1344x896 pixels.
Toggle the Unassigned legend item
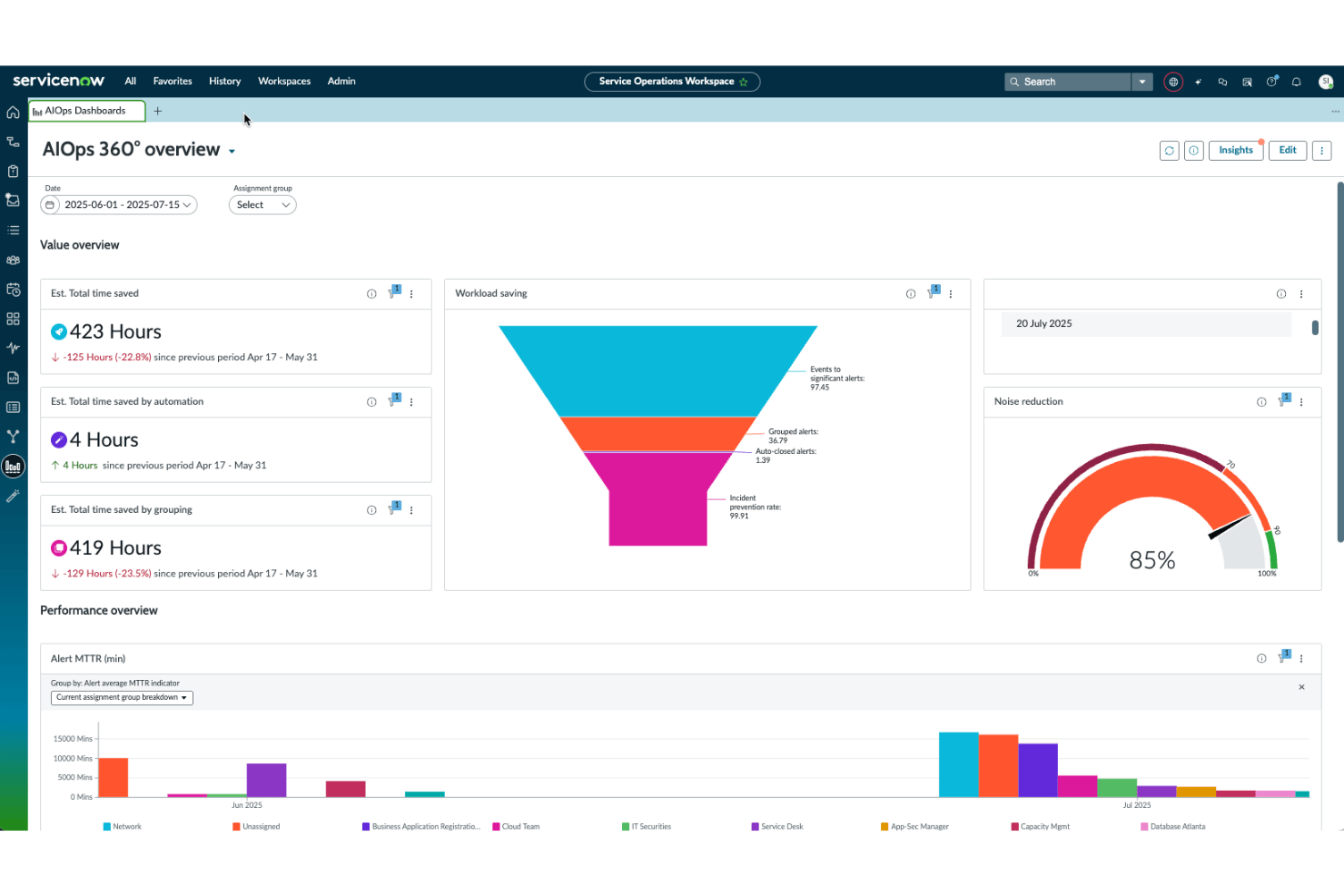tap(256, 827)
